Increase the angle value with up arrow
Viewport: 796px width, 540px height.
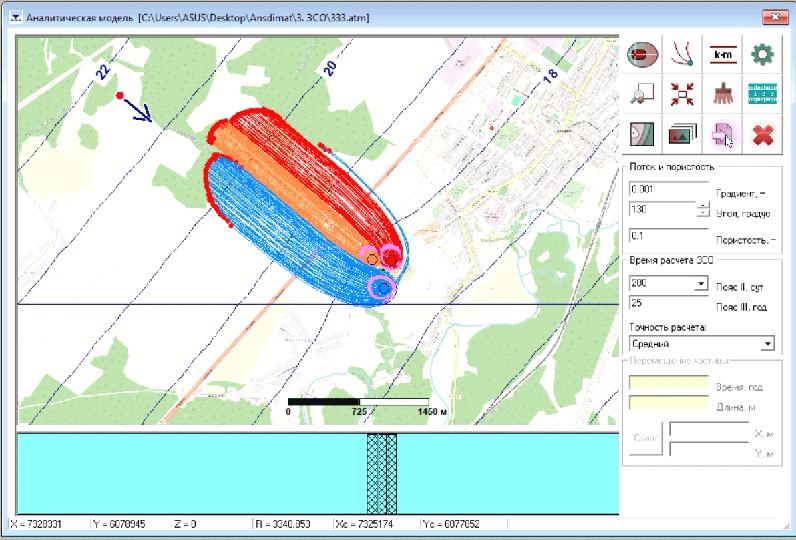(x=703, y=206)
